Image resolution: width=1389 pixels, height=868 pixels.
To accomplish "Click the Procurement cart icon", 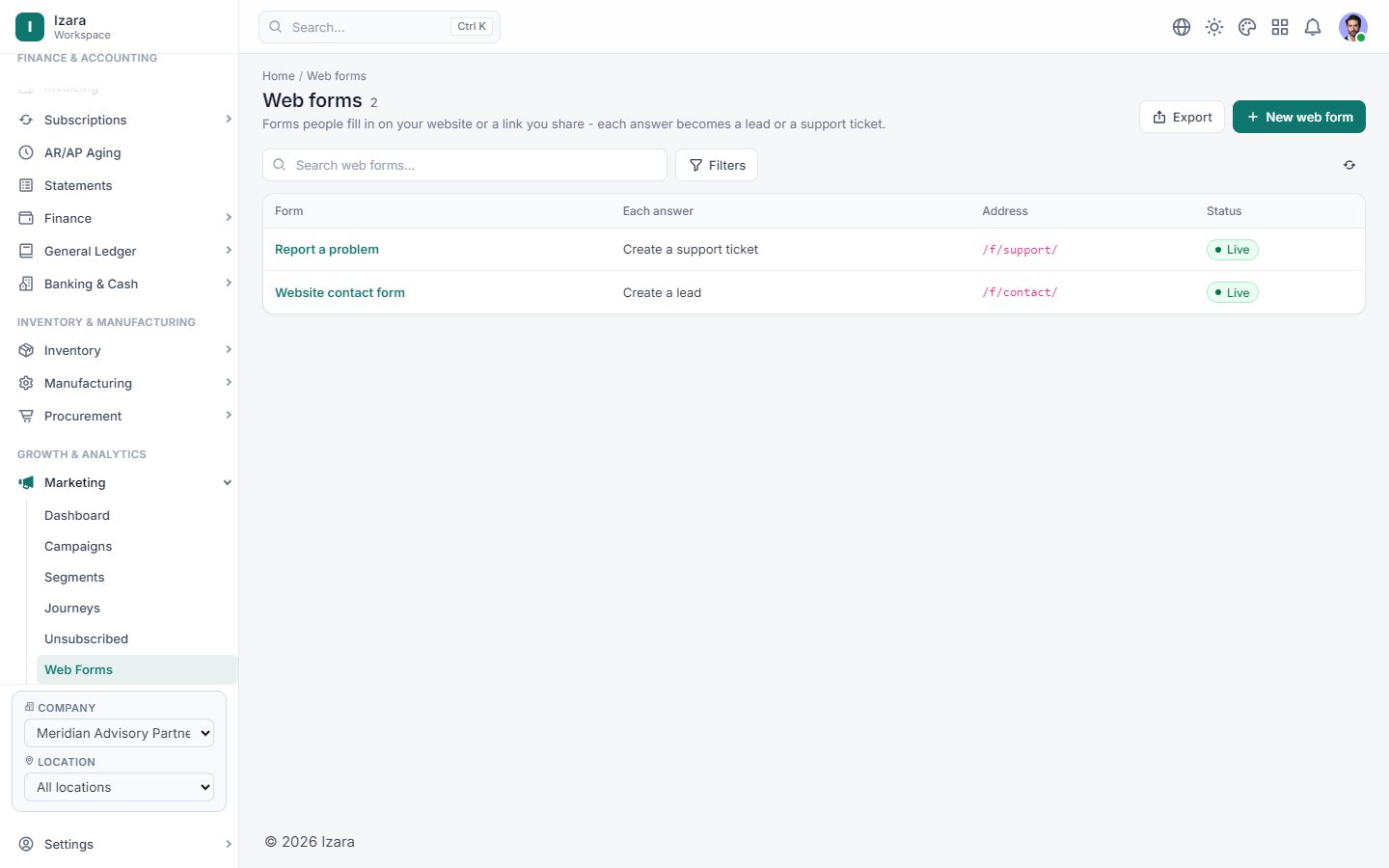I will coord(26,416).
